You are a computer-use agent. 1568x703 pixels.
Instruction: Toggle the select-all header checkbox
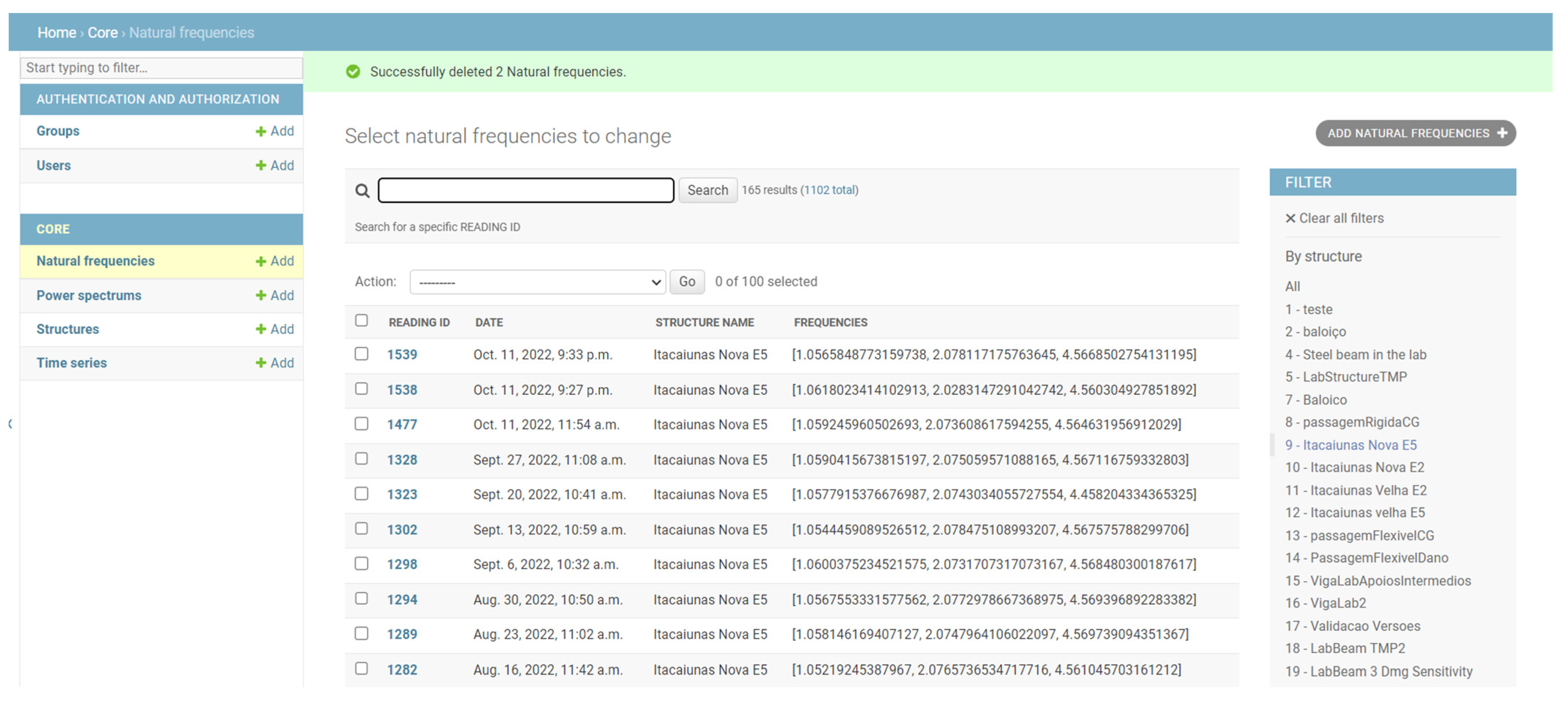click(x=362, y=321)
